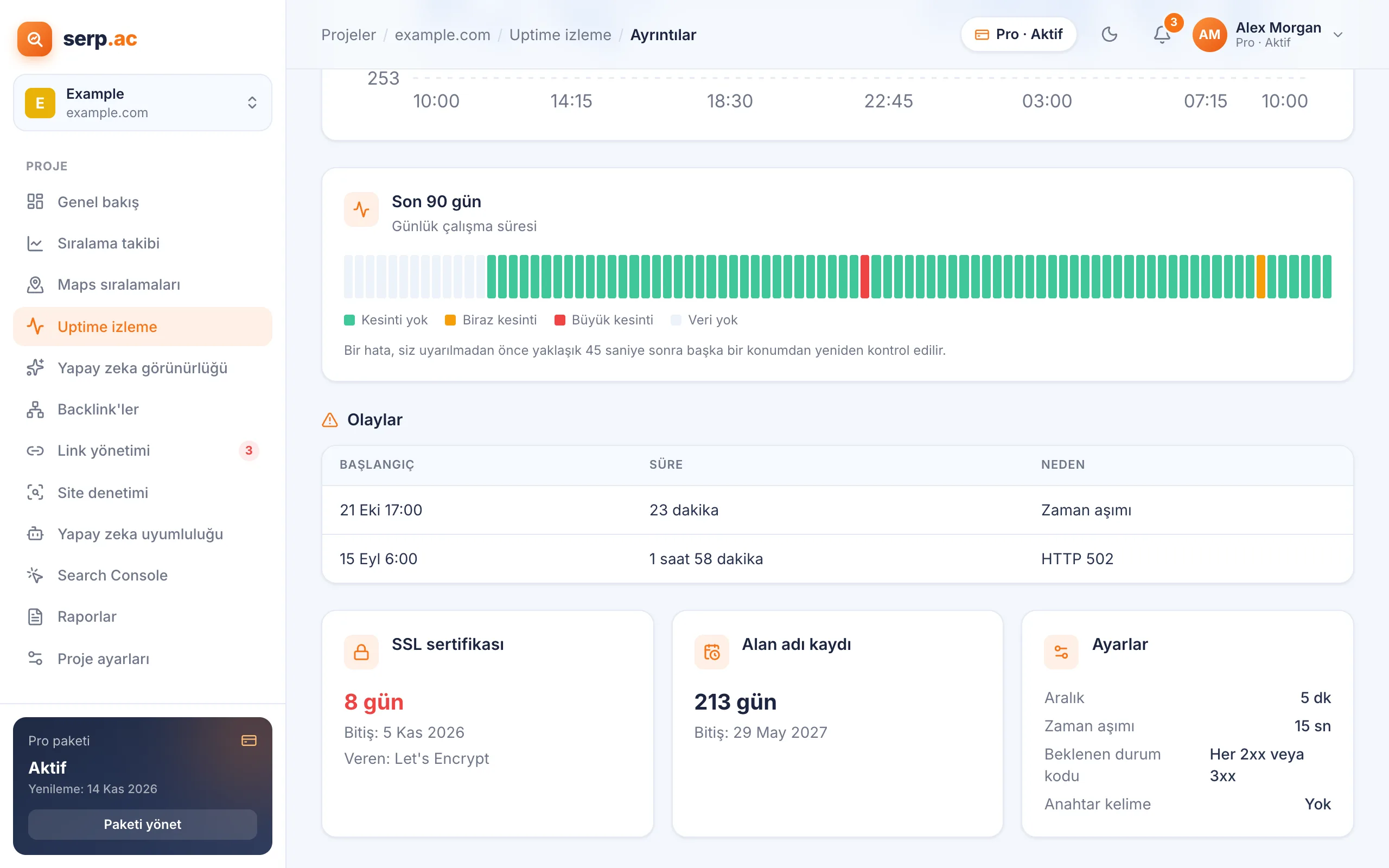The height and width of the screenshot is (868, 1389).
Task: Click the Alan adı kaydı calendar icon
Action: [712, 652]
